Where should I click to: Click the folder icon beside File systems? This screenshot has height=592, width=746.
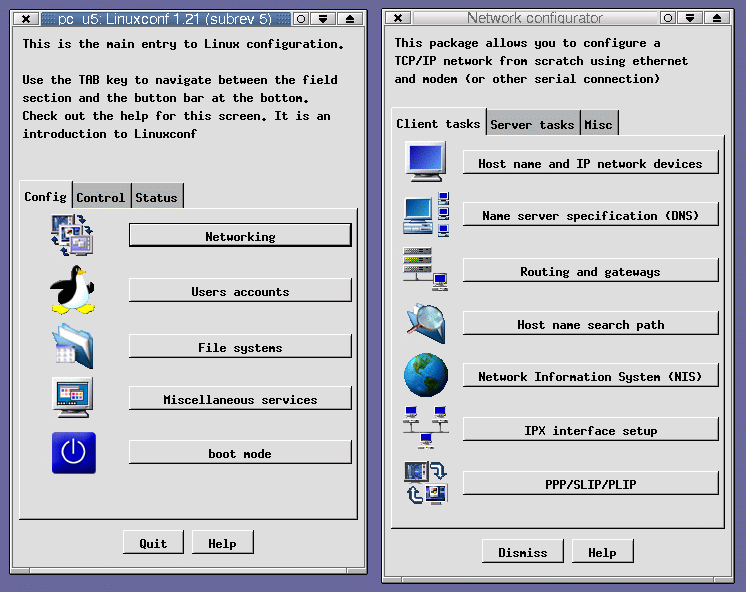[x=72, y=346]
